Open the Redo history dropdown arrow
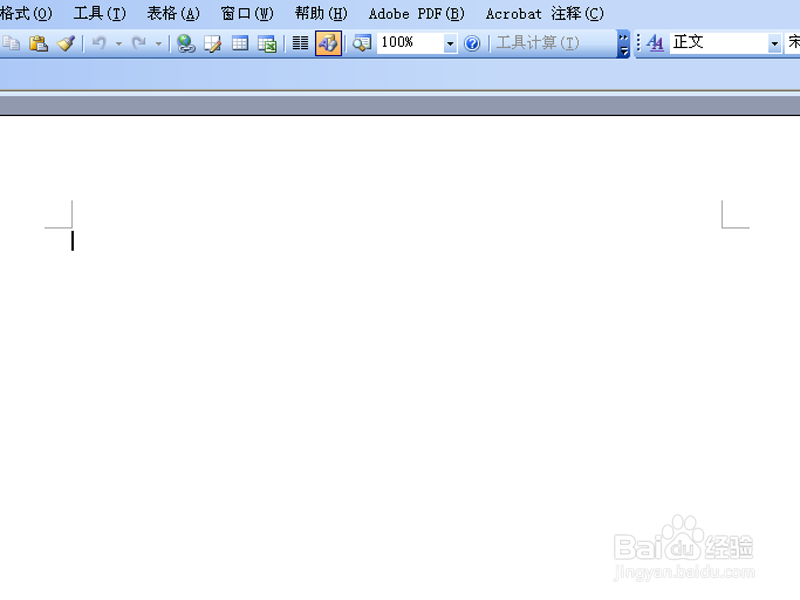Image resolution: width=800 pixels, height=600 pixels. pyautogui.click(x=158, y=44)
